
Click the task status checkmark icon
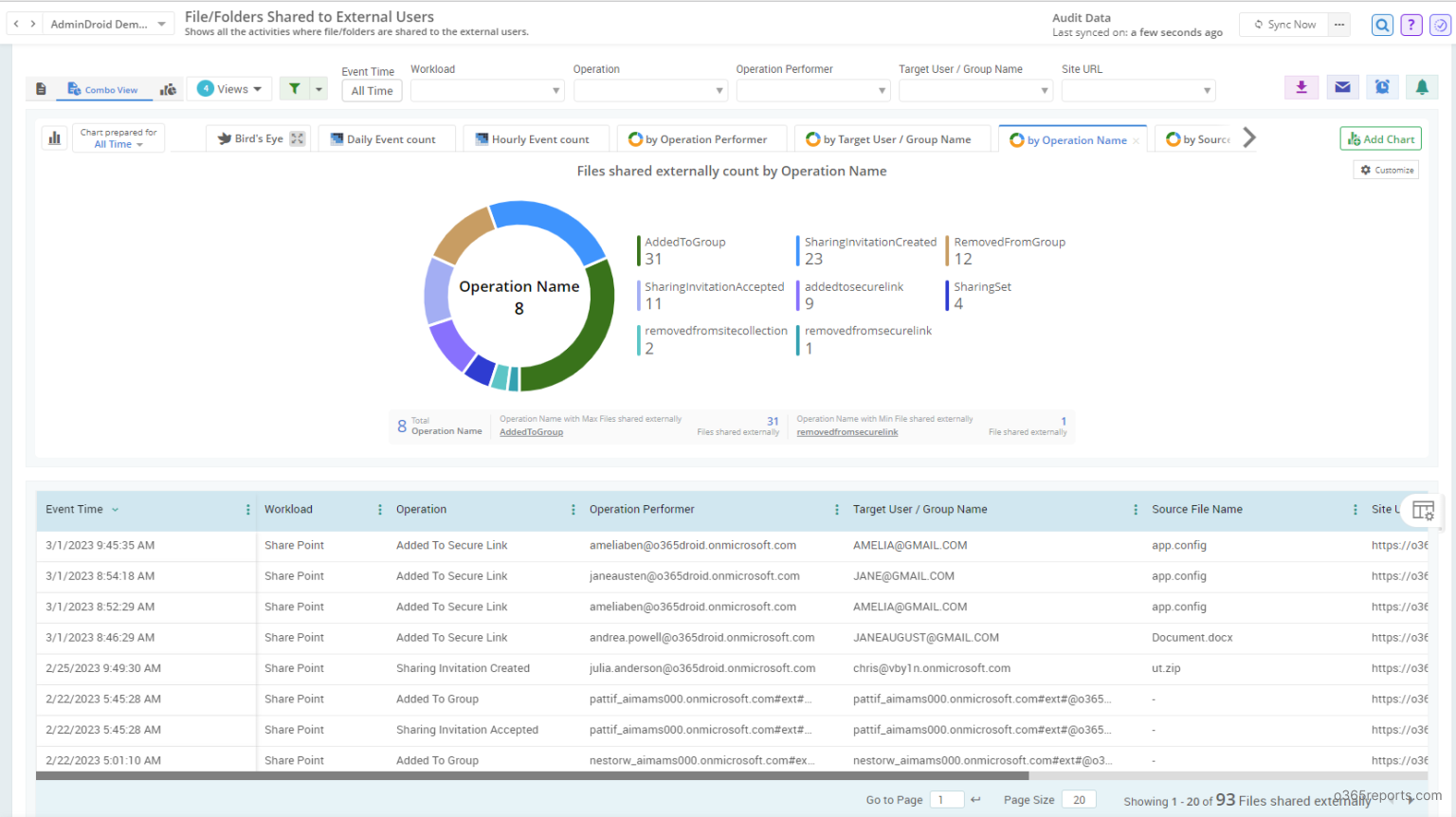click(x=1440, y=26)
